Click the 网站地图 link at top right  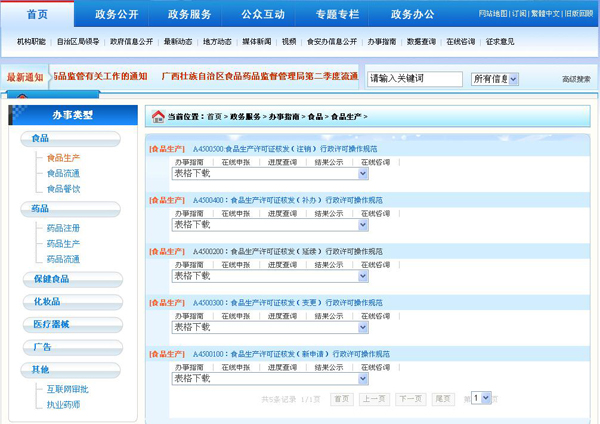point(492,14)
